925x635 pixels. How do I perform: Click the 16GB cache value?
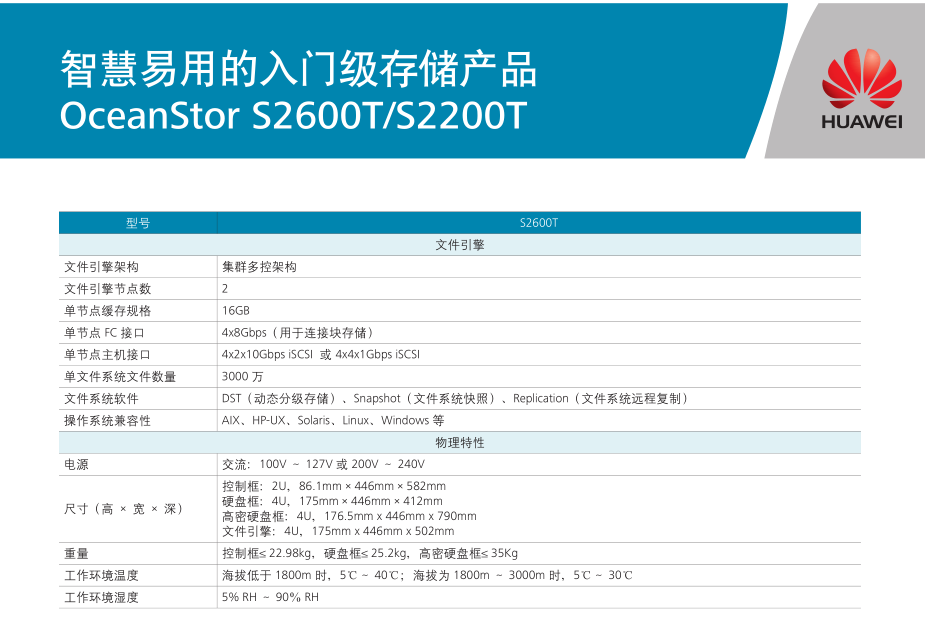click(x=236, y=311)
